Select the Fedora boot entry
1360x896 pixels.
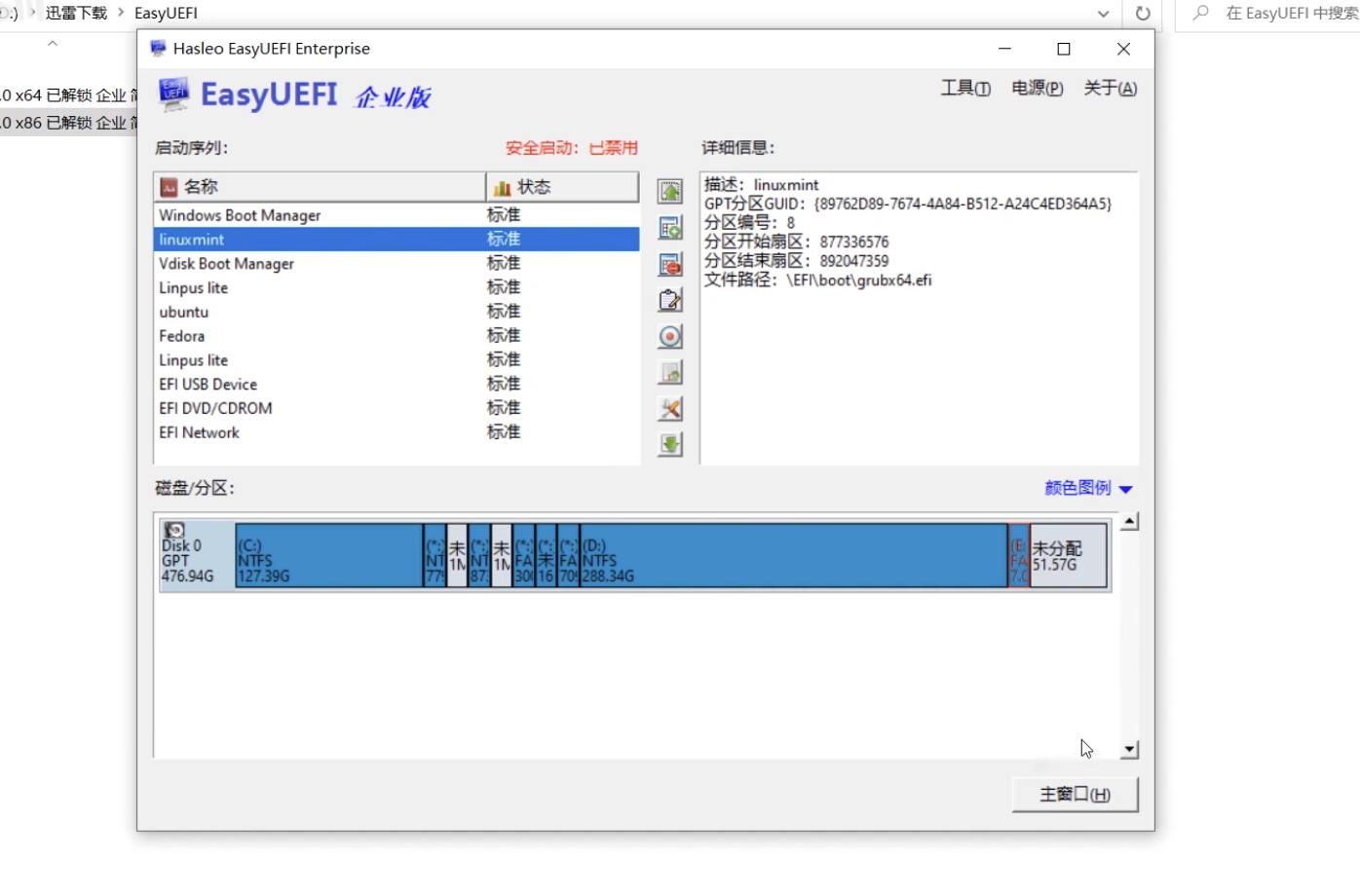397,336
